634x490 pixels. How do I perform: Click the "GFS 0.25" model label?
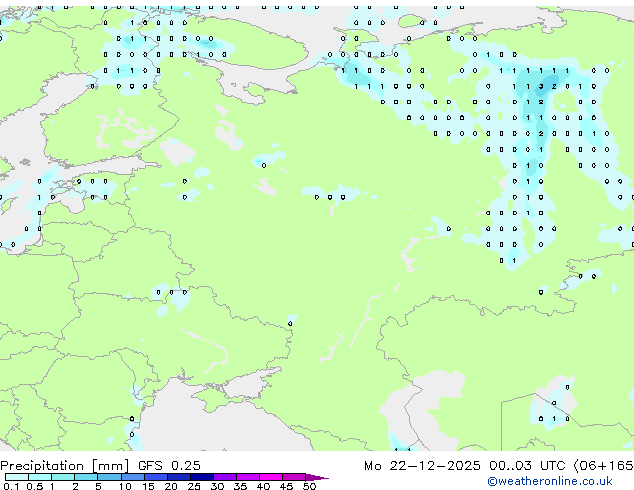coord(169,466)
